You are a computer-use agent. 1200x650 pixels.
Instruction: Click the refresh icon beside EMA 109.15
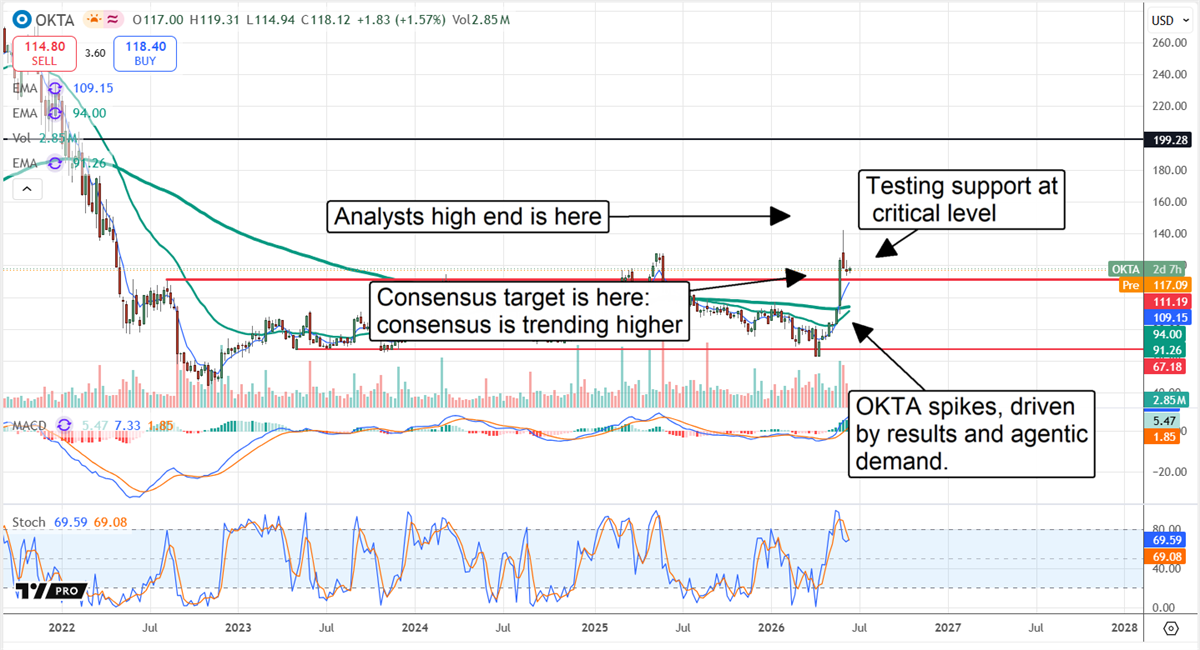coord(56,88)
